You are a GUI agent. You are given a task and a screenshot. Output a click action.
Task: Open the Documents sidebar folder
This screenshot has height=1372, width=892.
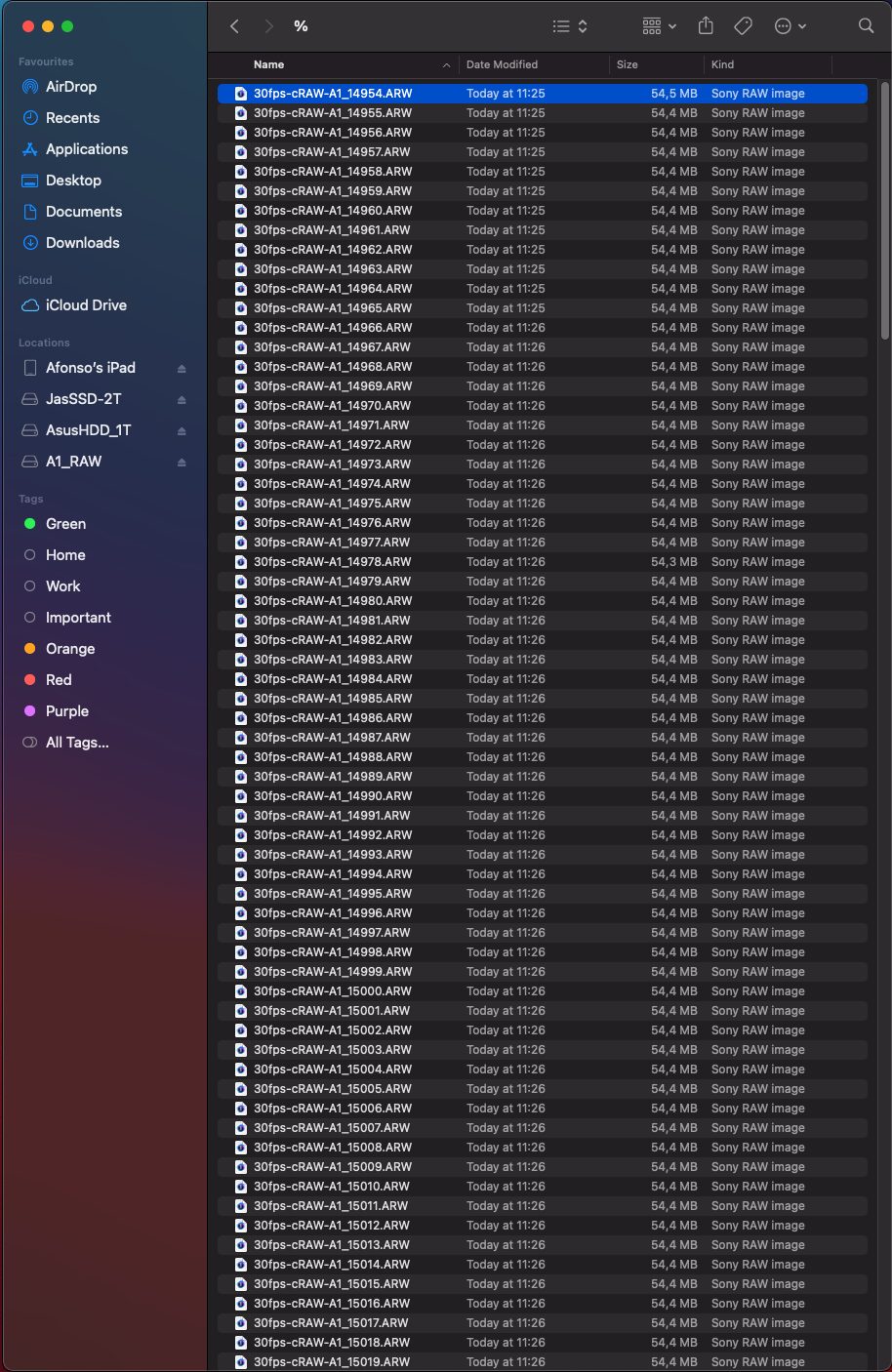pyautogui.click(x=84, y=212)
